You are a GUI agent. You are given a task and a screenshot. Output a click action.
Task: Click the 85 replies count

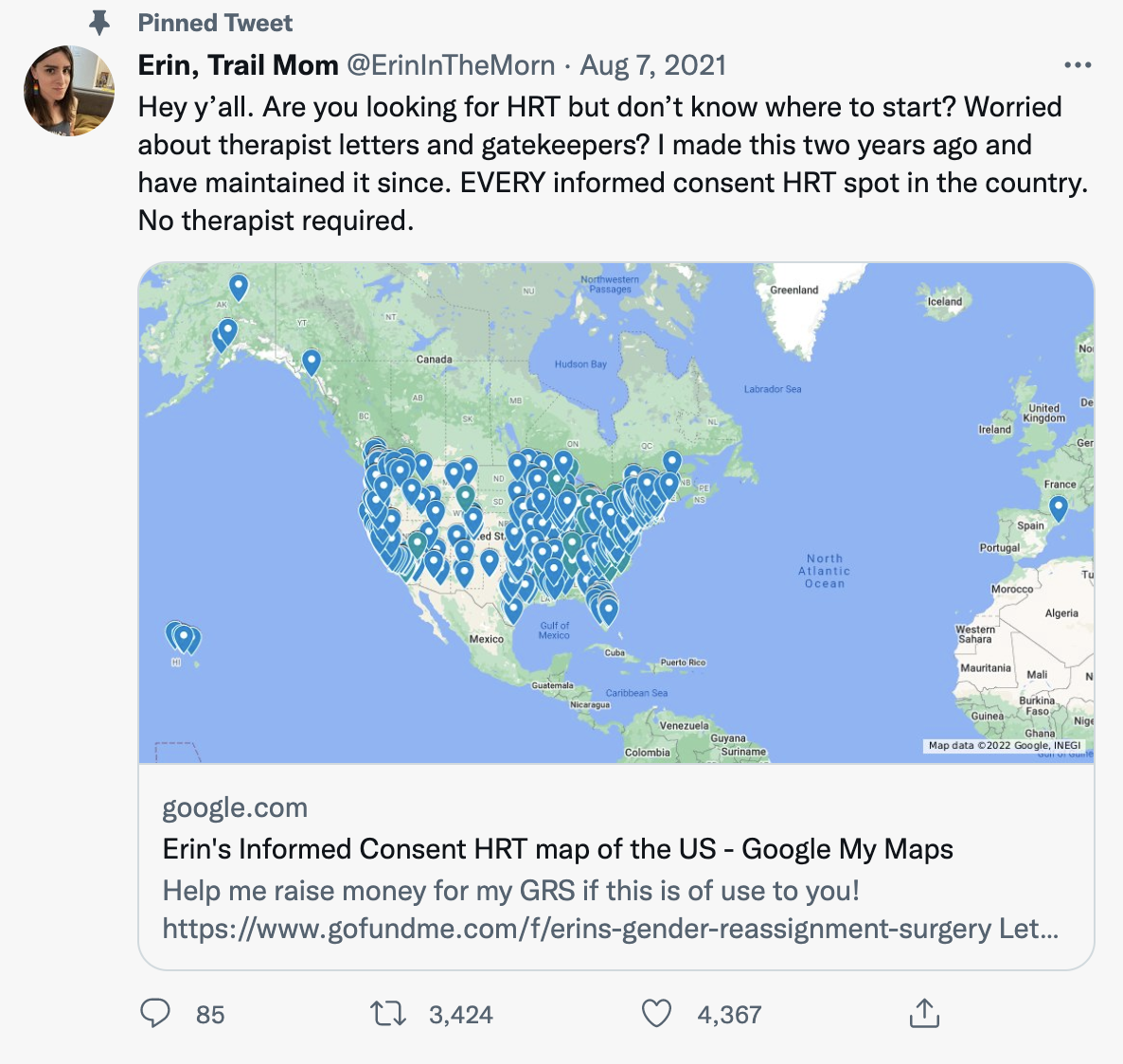pyautogui.click(x=210, y=1015)
